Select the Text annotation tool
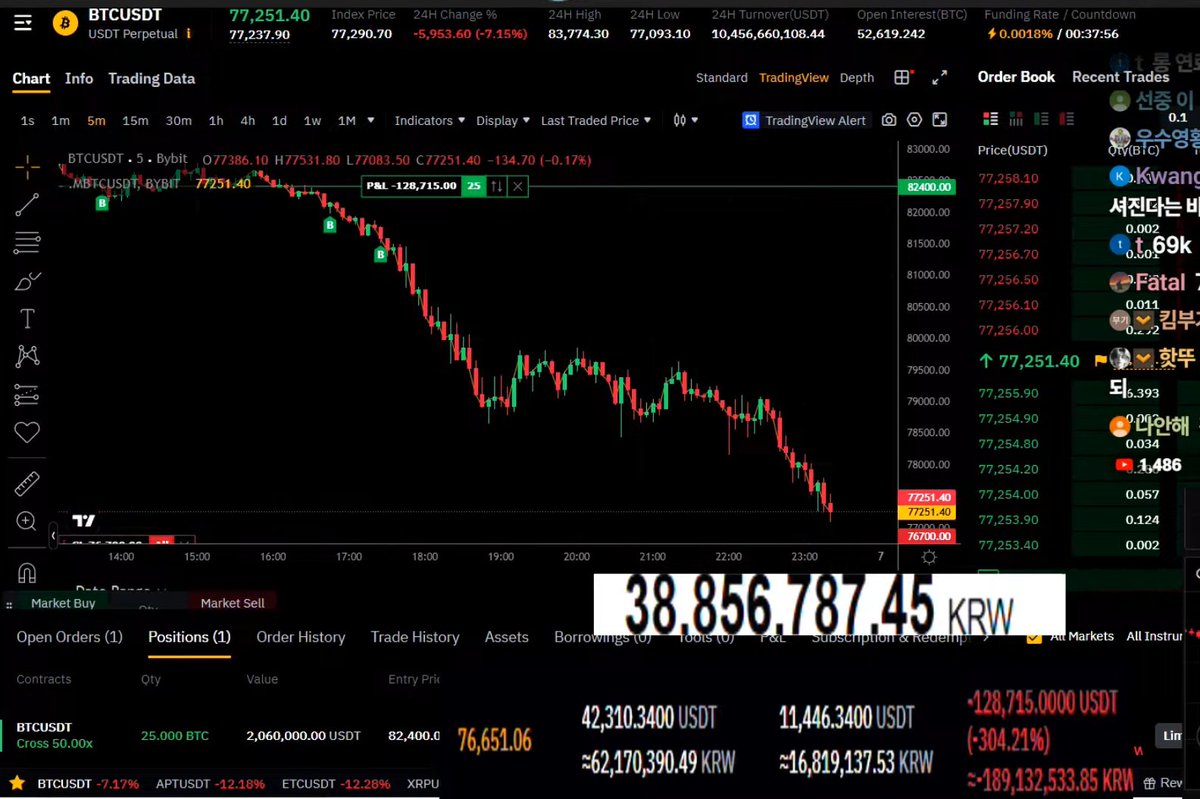1200x799 pixels. point(27,318)
